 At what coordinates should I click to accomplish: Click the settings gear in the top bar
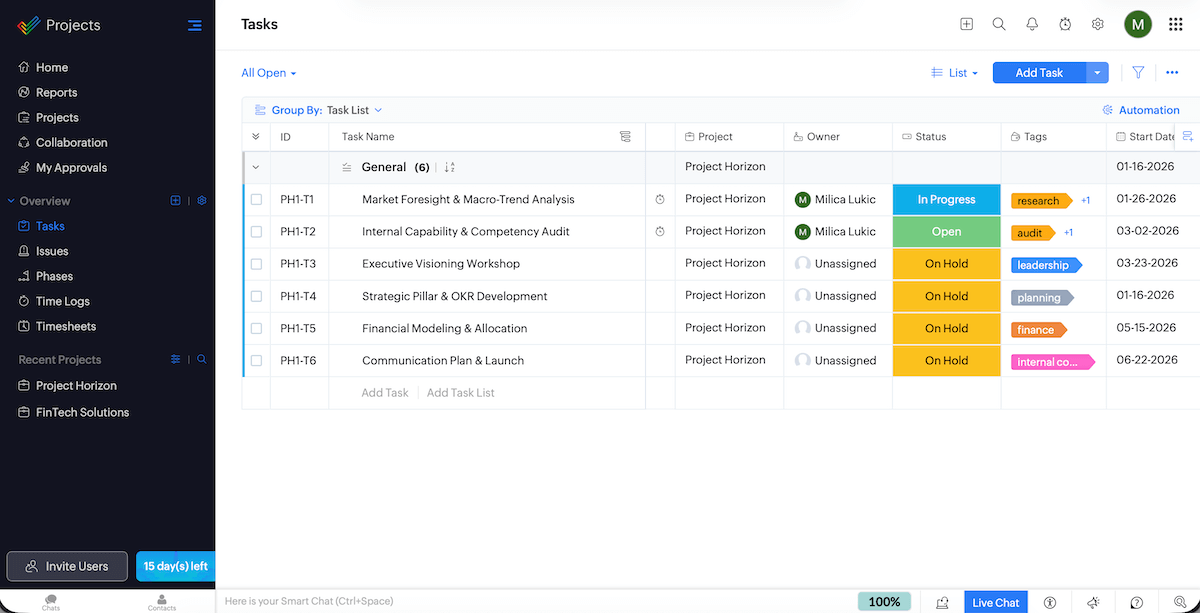pyautogui.click(x=1097, y=24)
